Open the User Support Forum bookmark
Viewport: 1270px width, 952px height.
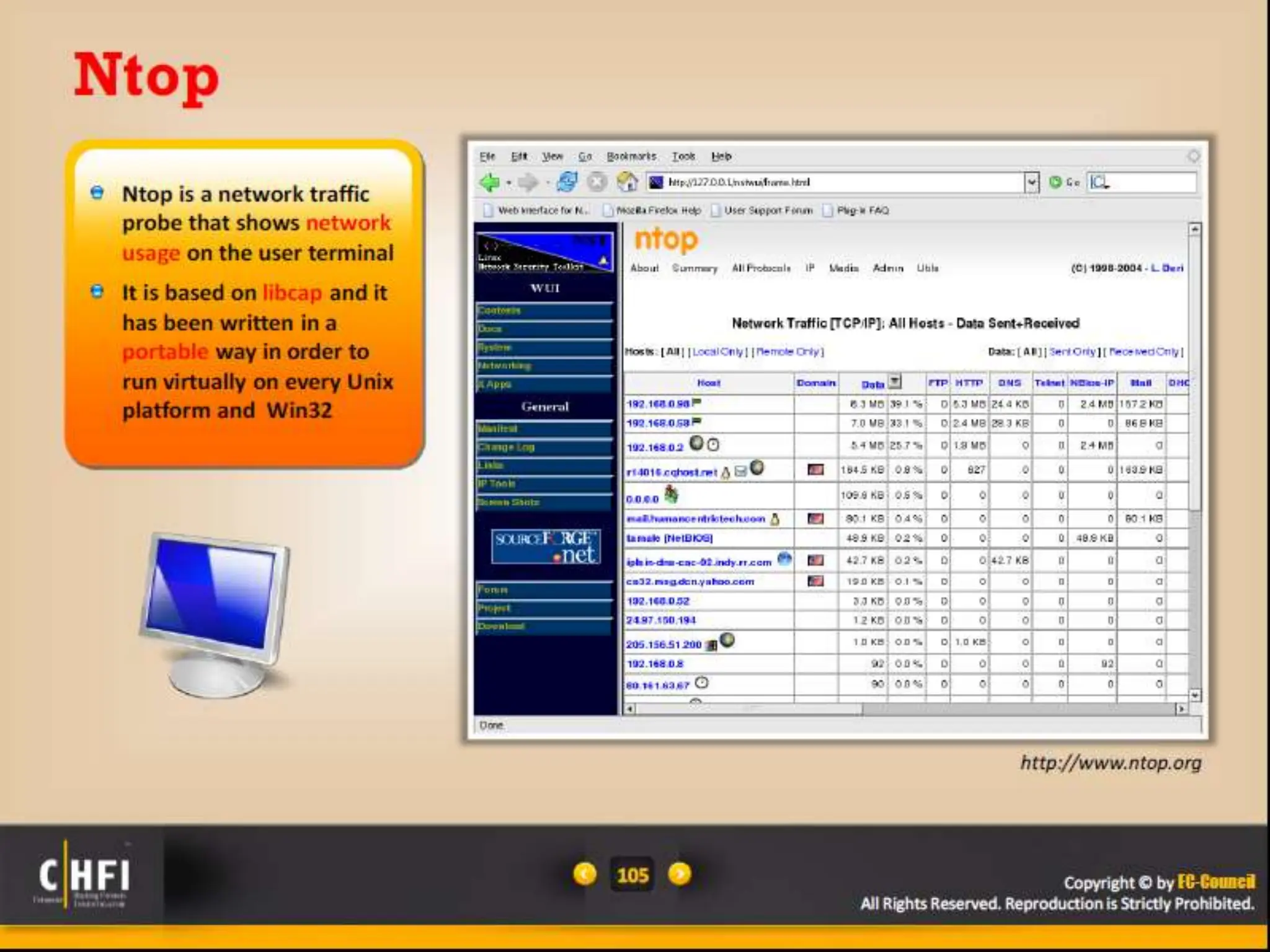[762, 211]
